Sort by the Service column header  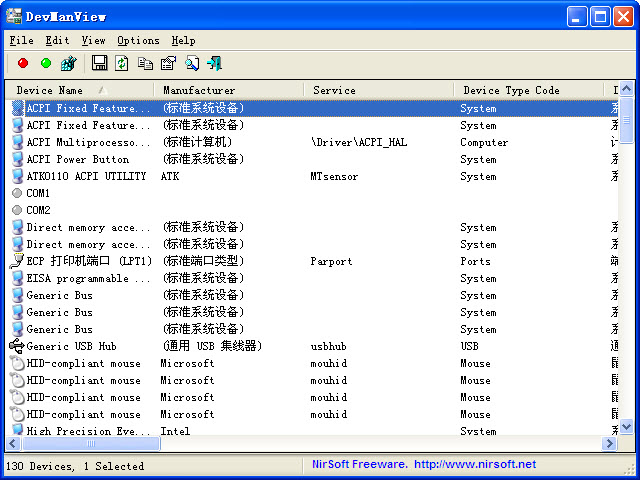[x=379, y=90]
